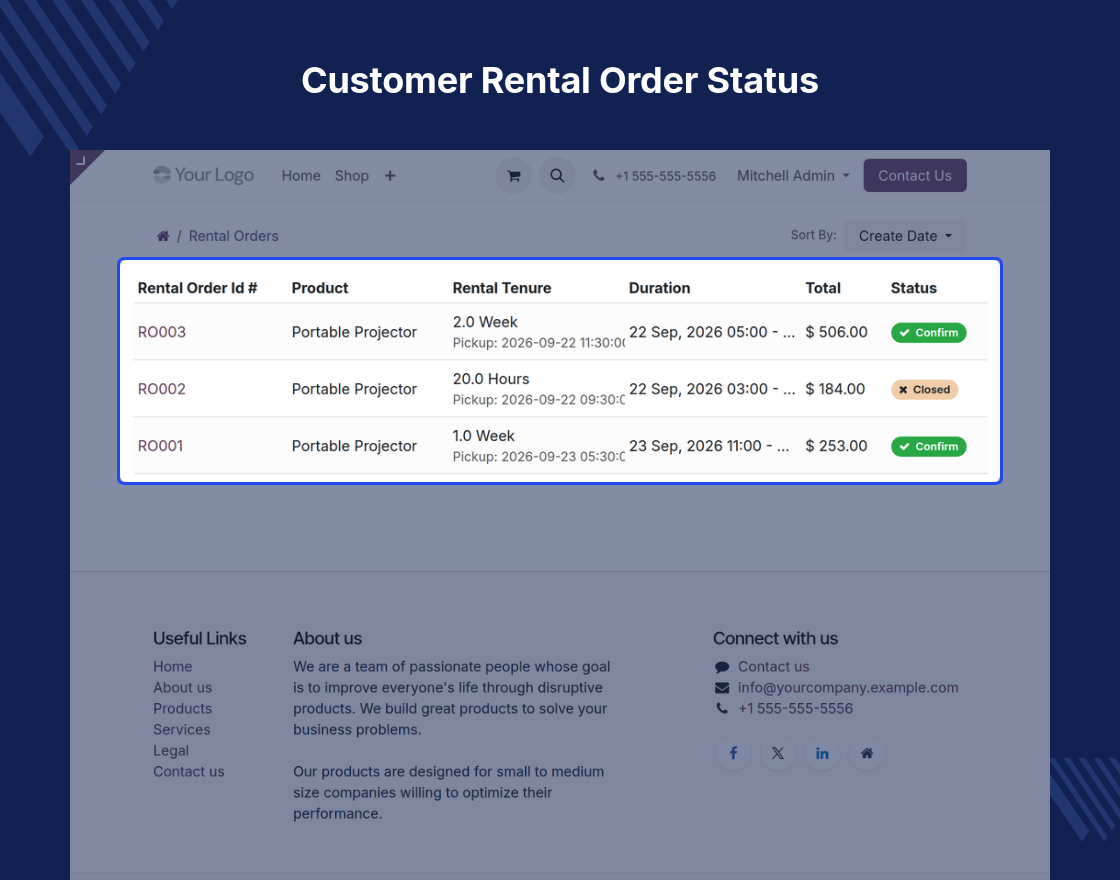Viewport: 1120px width, 880px height.
Task: Click Portable Projector in the RO001 row
Action: point(354,446)
